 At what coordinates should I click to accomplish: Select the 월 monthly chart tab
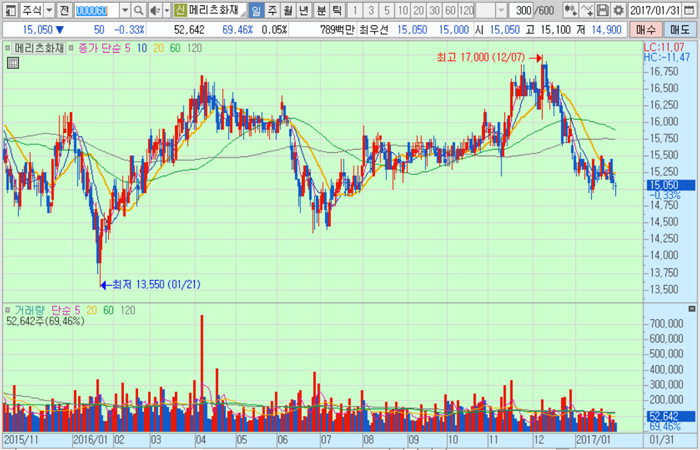pyautogui.click(x=289, y=10)
